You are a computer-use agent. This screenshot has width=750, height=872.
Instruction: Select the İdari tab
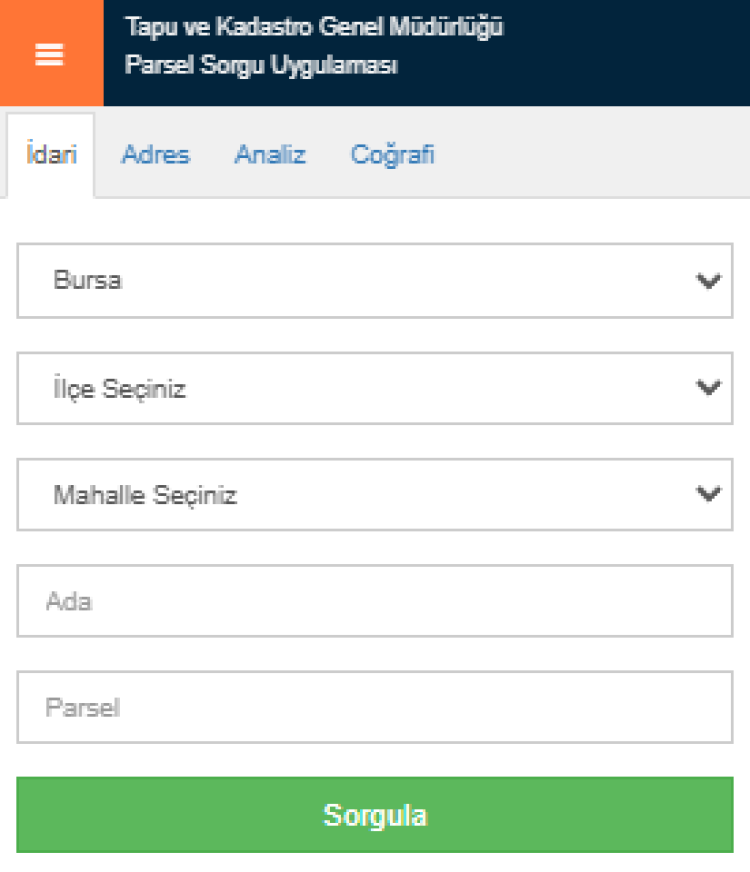pyautogui.click(x=51, y=156)
